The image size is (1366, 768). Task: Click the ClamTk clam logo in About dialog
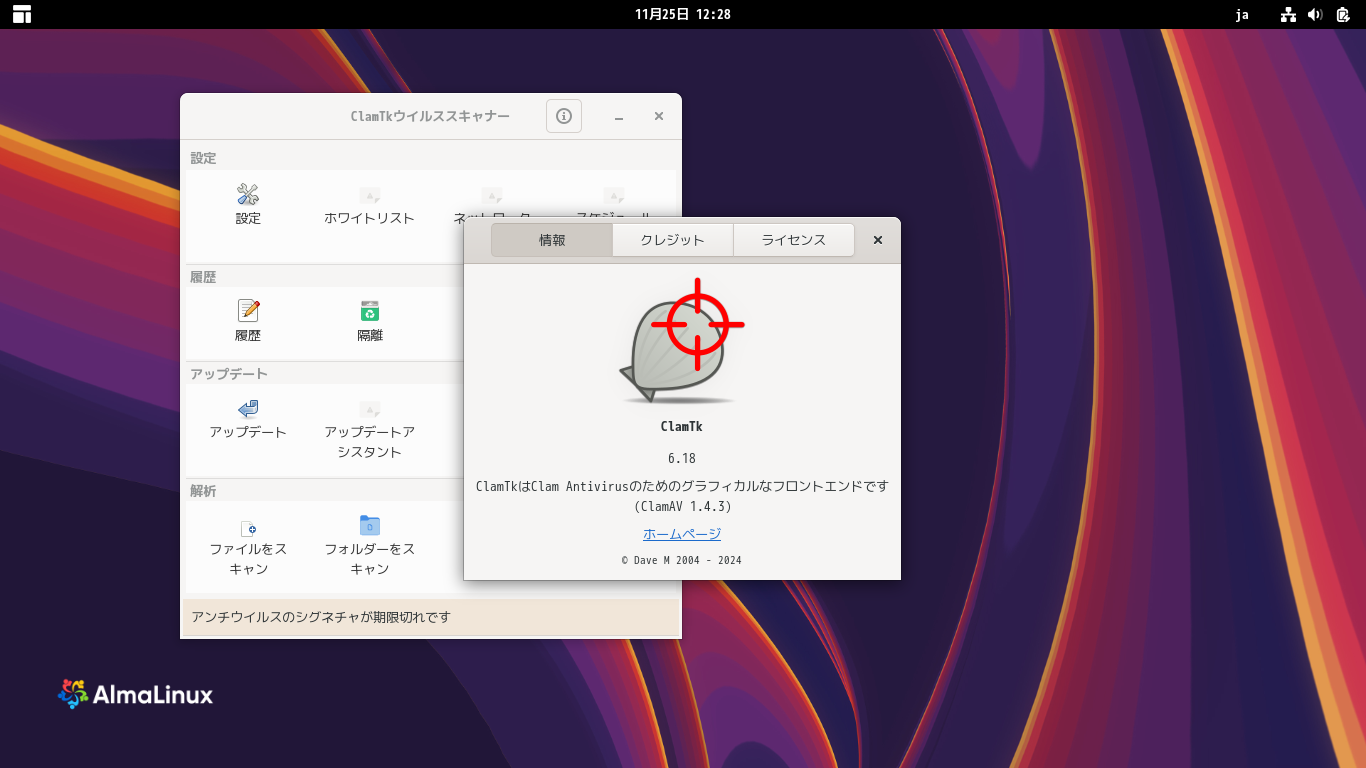point(682,341)
